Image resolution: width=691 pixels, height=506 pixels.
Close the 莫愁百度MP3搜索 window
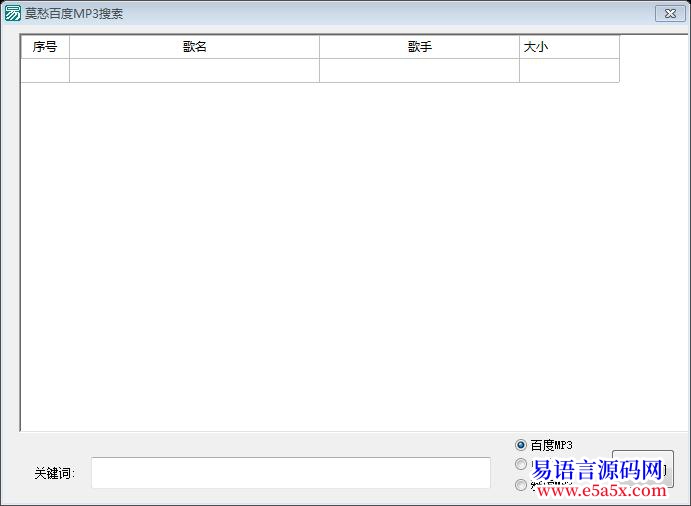coord(670,14)
